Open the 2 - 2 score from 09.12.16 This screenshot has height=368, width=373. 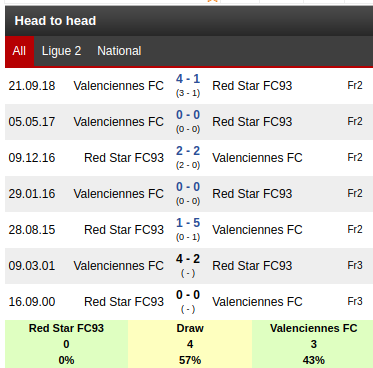click(188, 151)
